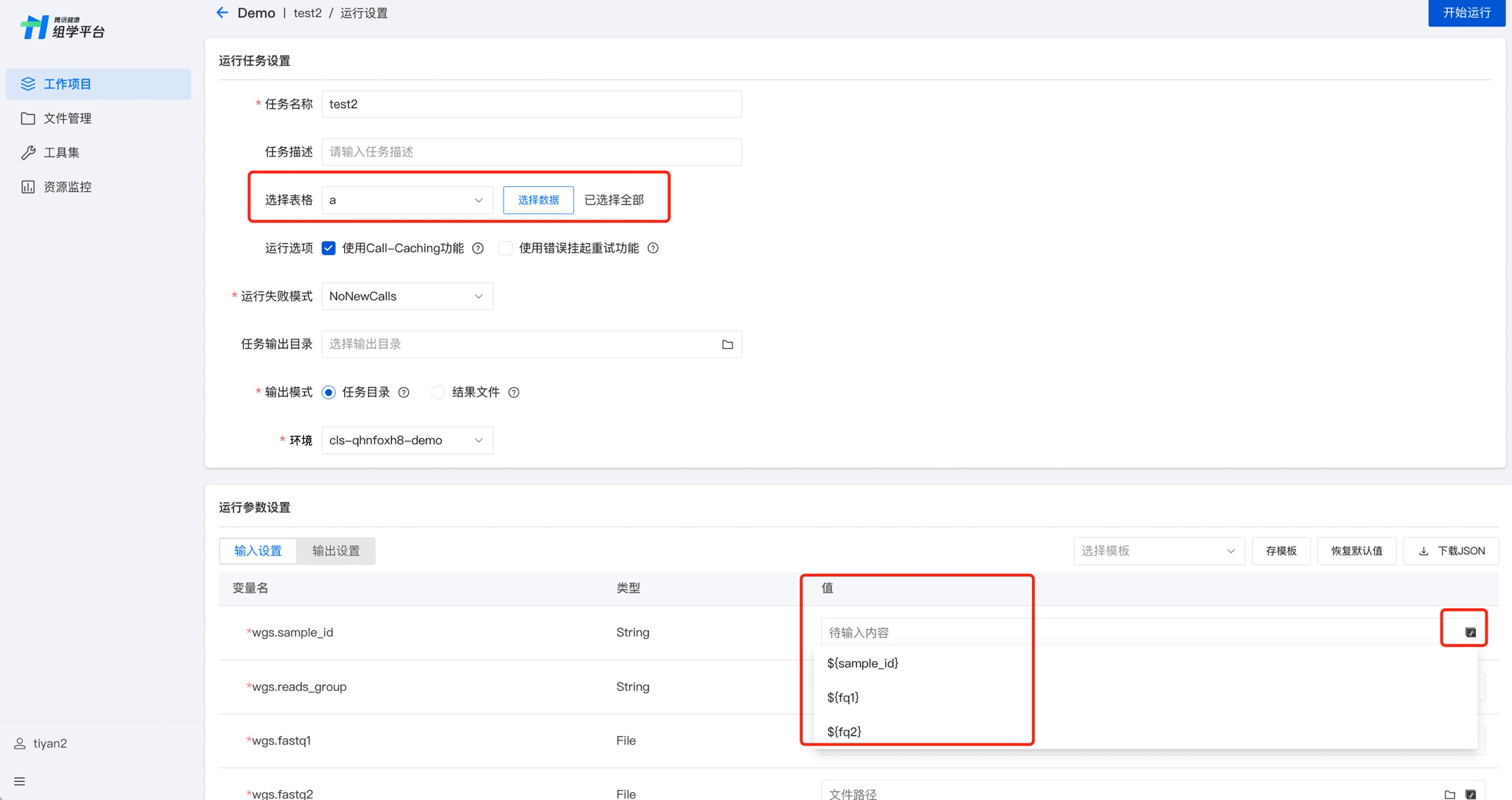Click the 开始运行 button
The width and height of the screenshot is (1512, 800).
[x=1466, y=13]
